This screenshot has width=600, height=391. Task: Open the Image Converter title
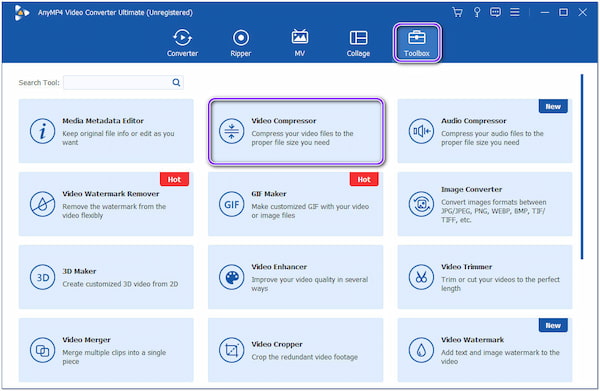point(471,189)
